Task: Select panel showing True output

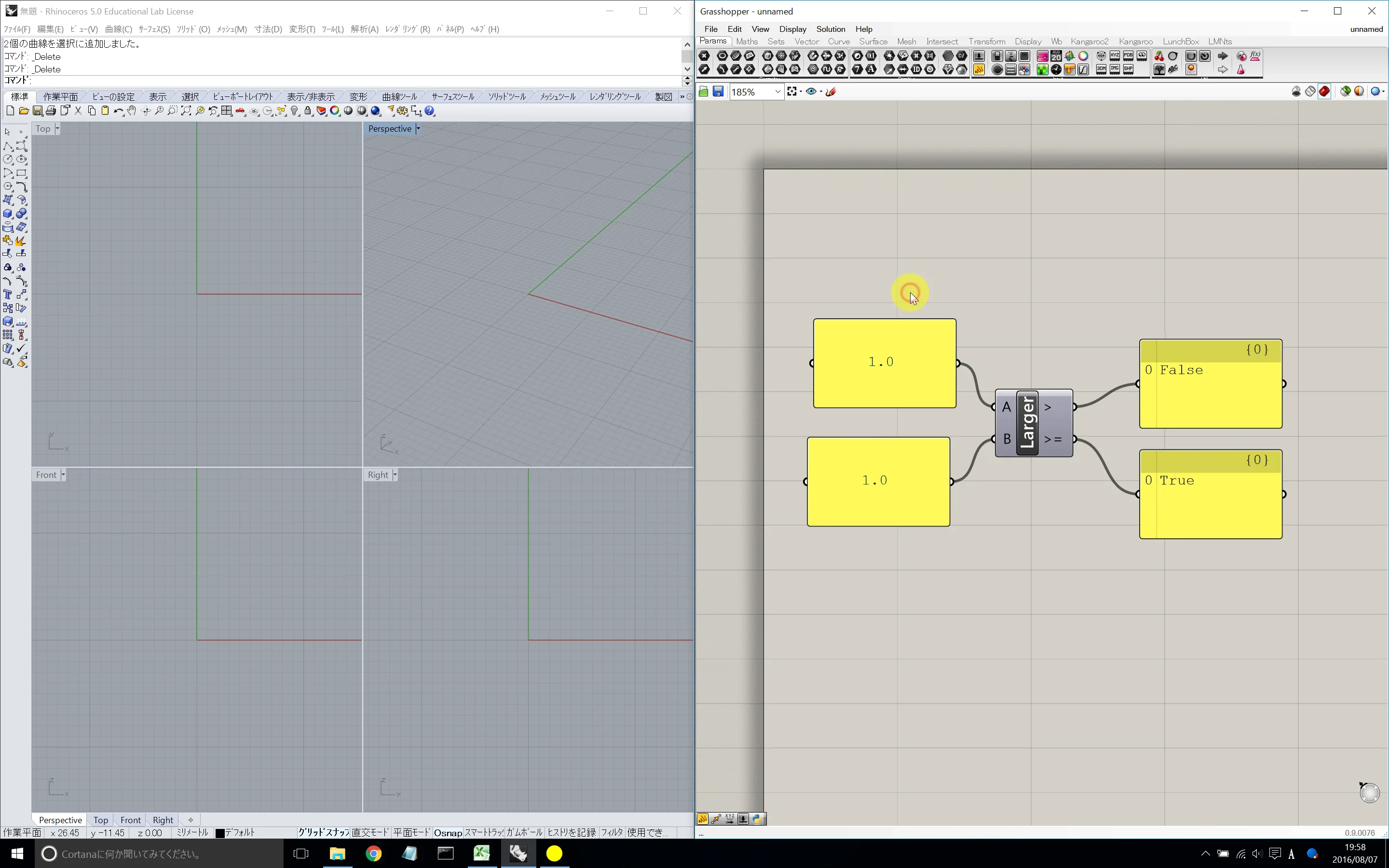Action: tap(1211, 494)
